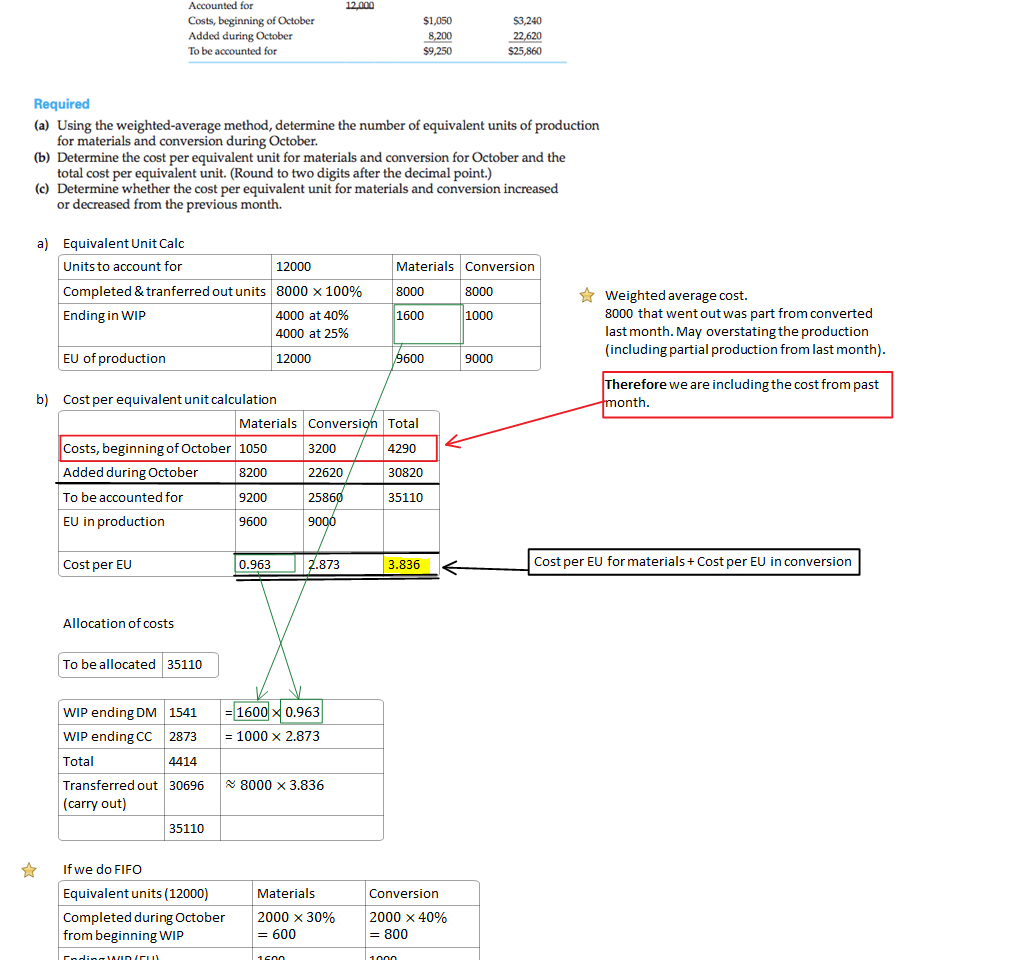Select "Completed during October from beginning WIP" cell

(x=156, y=927)
